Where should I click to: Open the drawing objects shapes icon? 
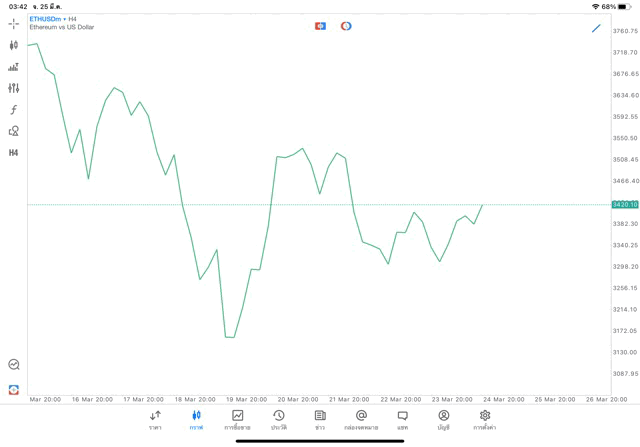pyautogui.click(x=13, y=131)
